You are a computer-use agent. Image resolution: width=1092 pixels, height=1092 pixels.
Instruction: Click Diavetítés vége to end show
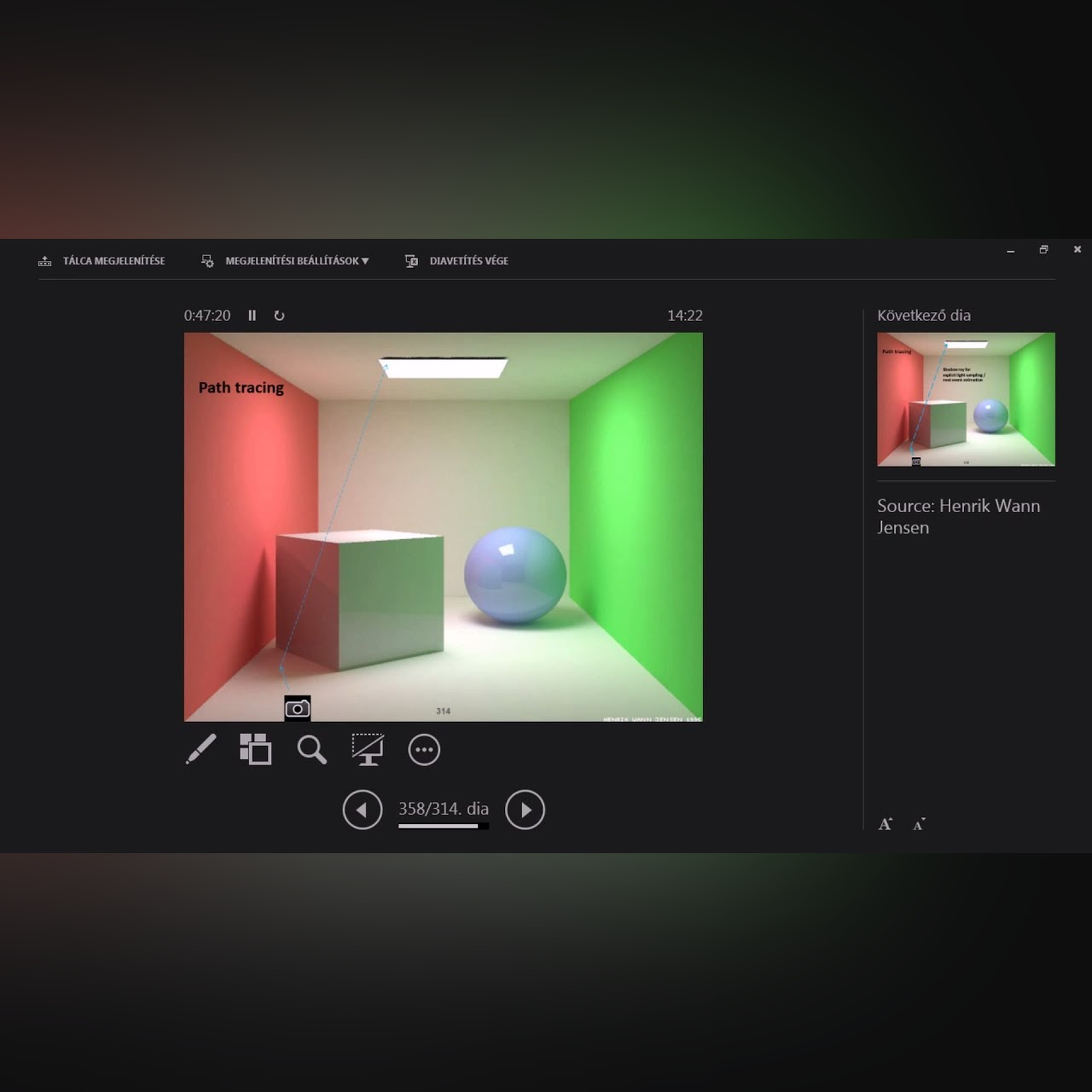[x=457, y=261]
